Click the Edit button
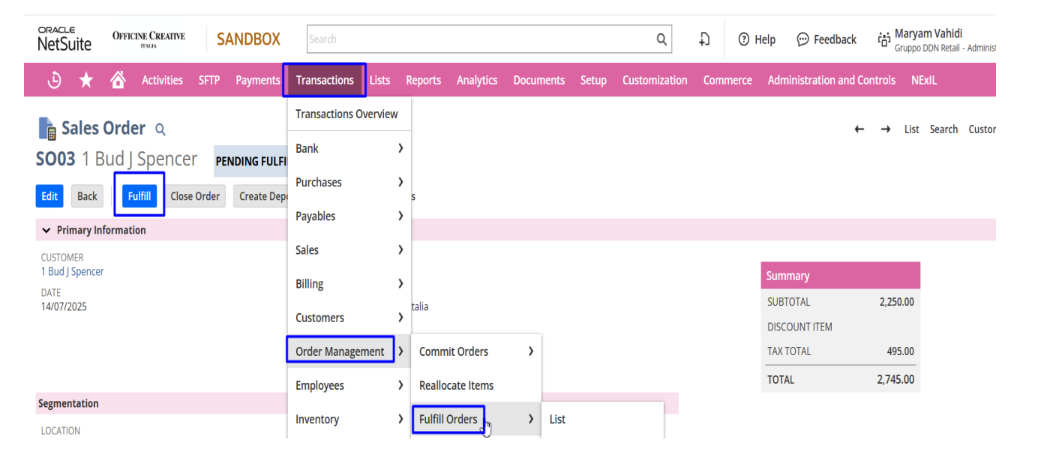 tap(49, 196)
